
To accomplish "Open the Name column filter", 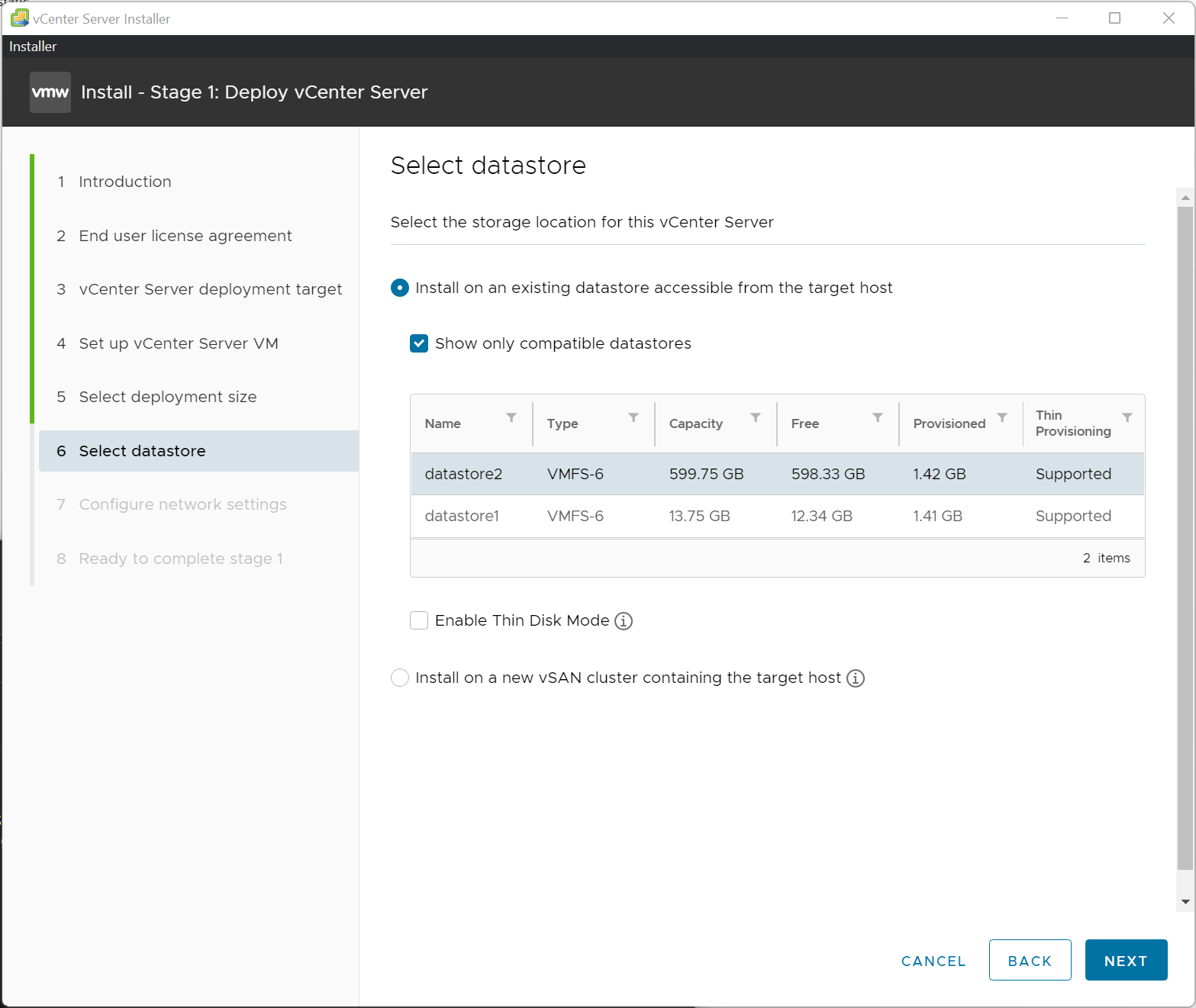I will coord(511,417).
